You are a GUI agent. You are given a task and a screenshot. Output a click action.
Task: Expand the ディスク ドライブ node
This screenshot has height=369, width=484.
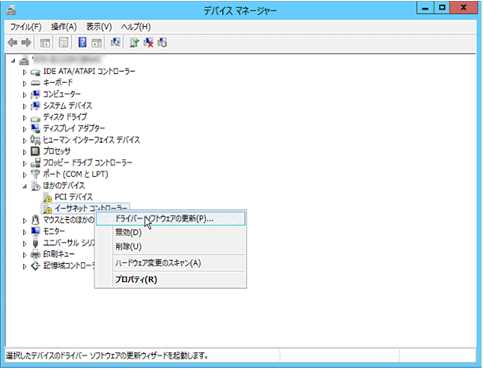click(24, 118)
